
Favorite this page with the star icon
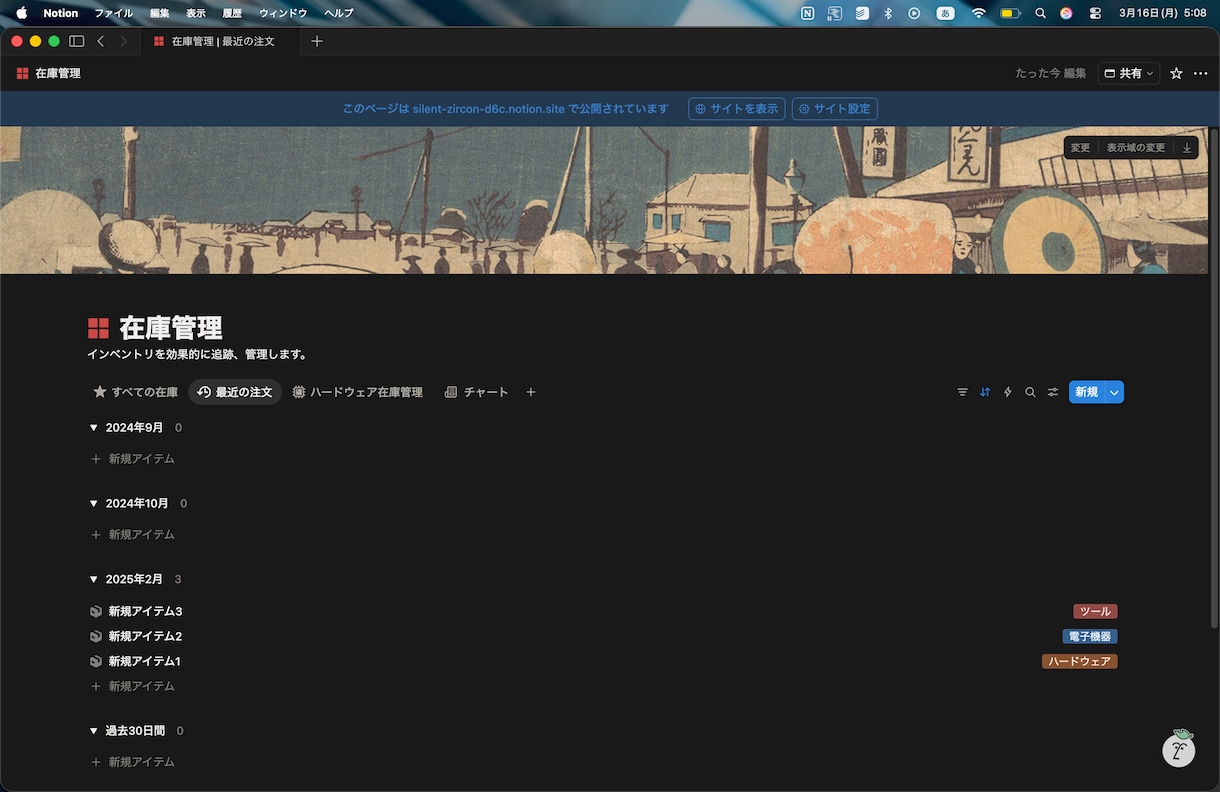(x=1176, y=73)
